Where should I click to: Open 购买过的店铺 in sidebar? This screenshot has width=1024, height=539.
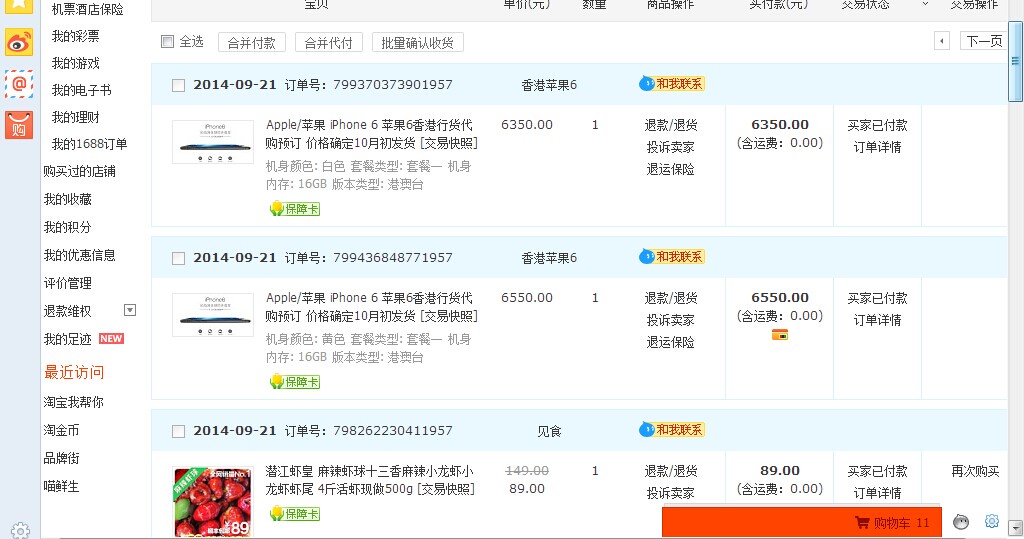tap(80, 171)
